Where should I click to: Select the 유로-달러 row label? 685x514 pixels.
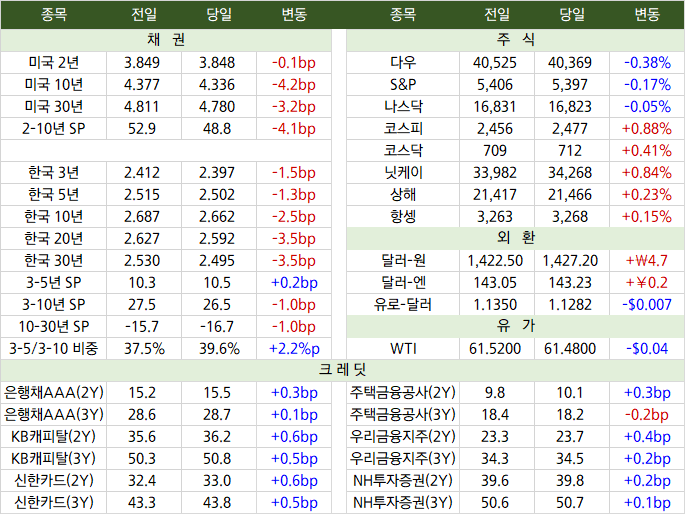(403, 305)
